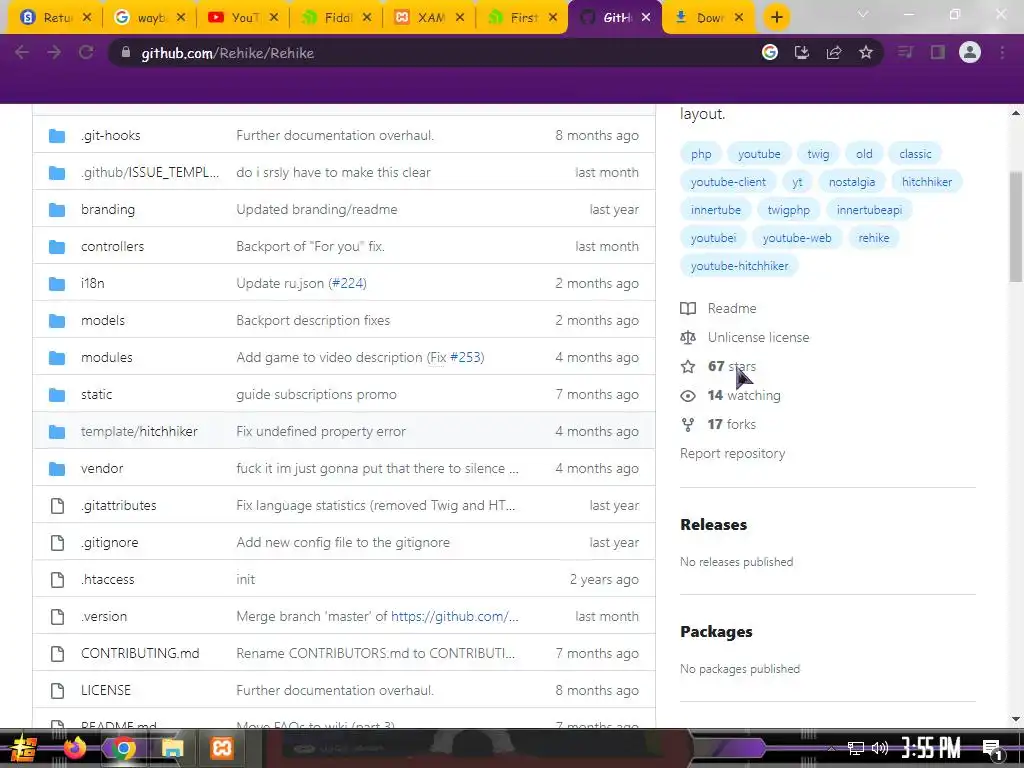Click the folder icon next to static
Screen dimensions: 1024x768
pos(57,394)
